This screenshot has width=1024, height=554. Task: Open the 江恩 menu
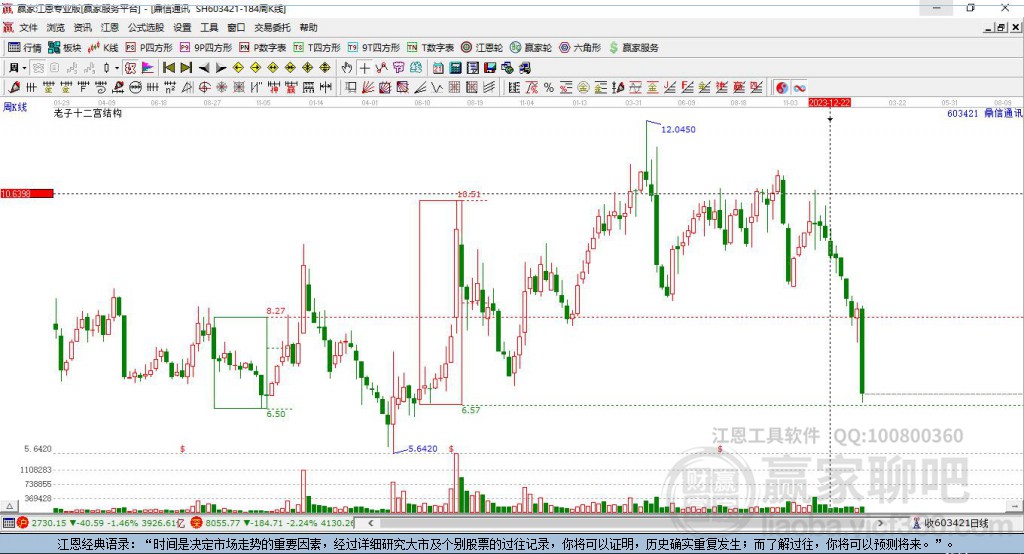coord(110,27)
